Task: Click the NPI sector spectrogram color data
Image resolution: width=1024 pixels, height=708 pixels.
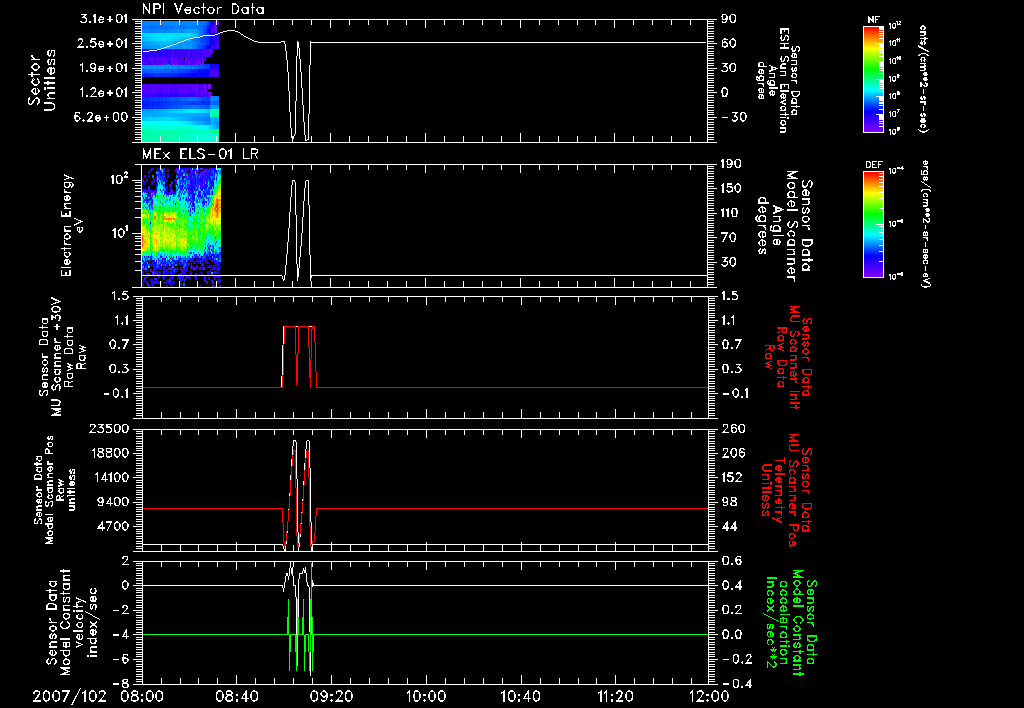Action: coord(180,81)
